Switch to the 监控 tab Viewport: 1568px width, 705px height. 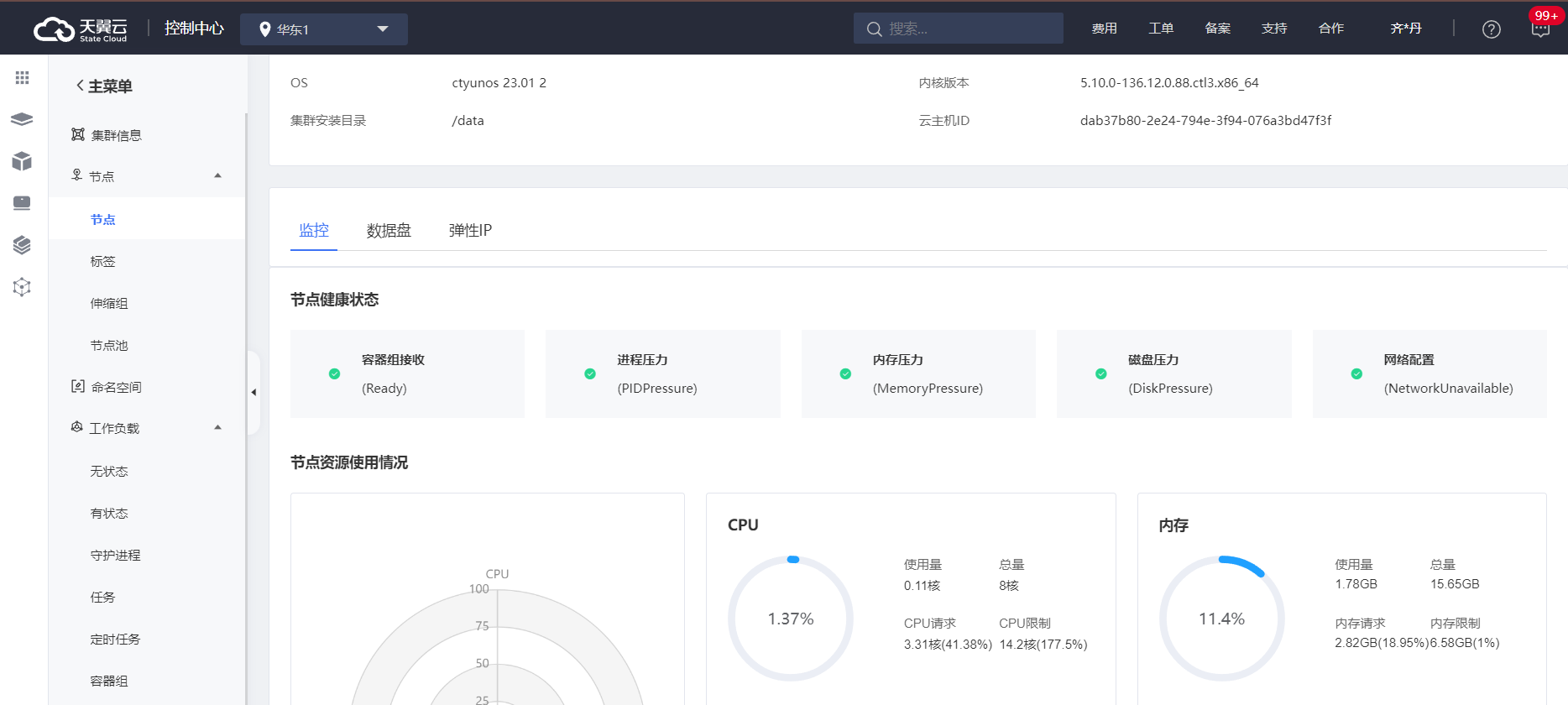[314, 230]
